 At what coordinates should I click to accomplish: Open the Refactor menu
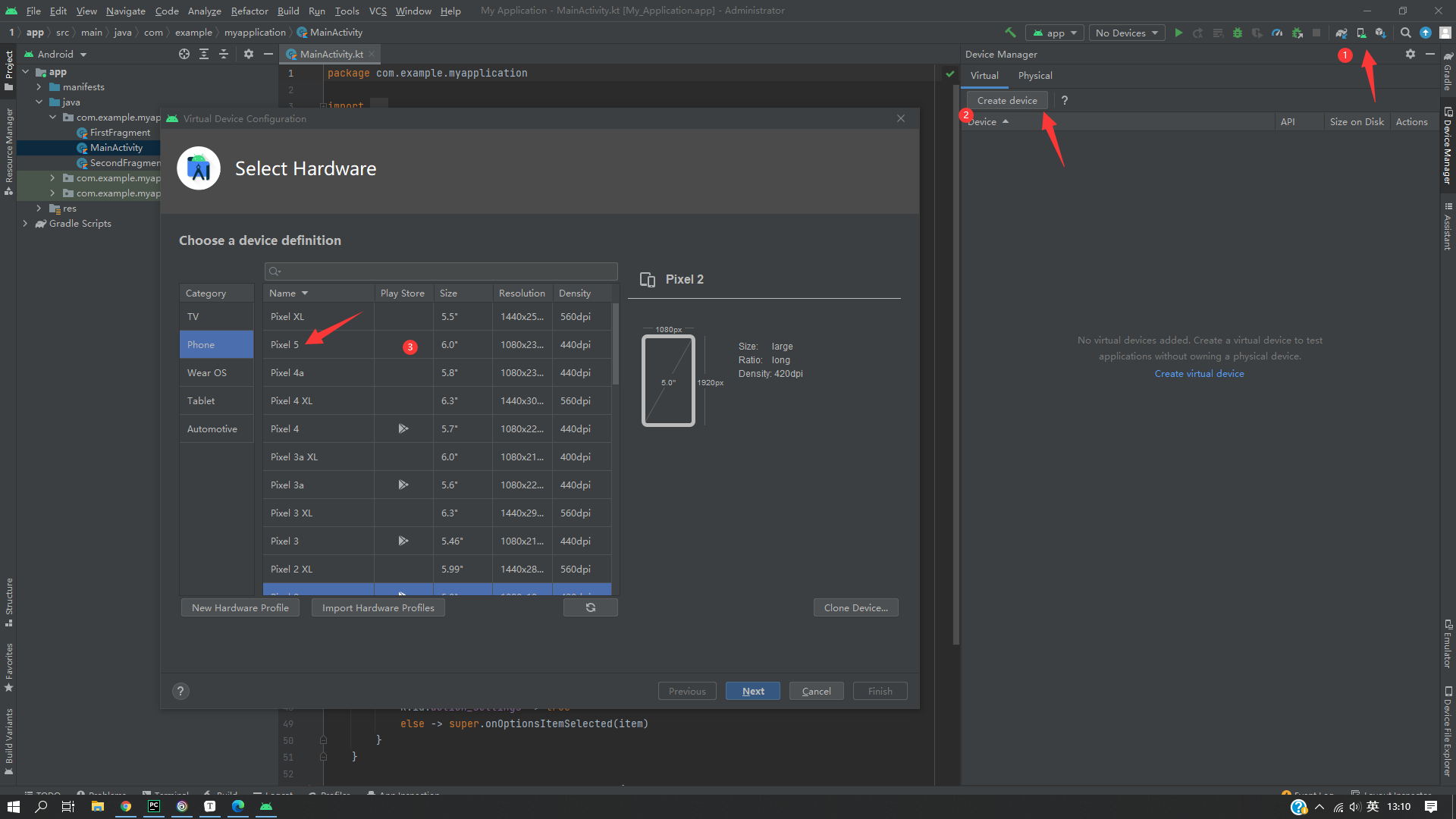(x=249, y=11)
